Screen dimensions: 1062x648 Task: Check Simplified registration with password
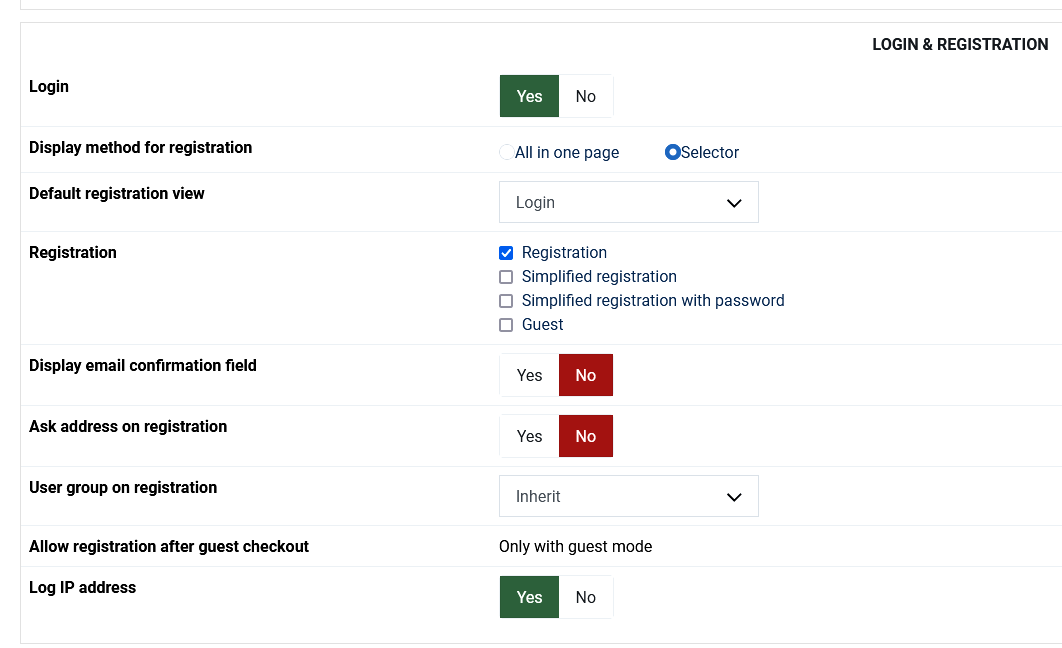coord(506,301)
